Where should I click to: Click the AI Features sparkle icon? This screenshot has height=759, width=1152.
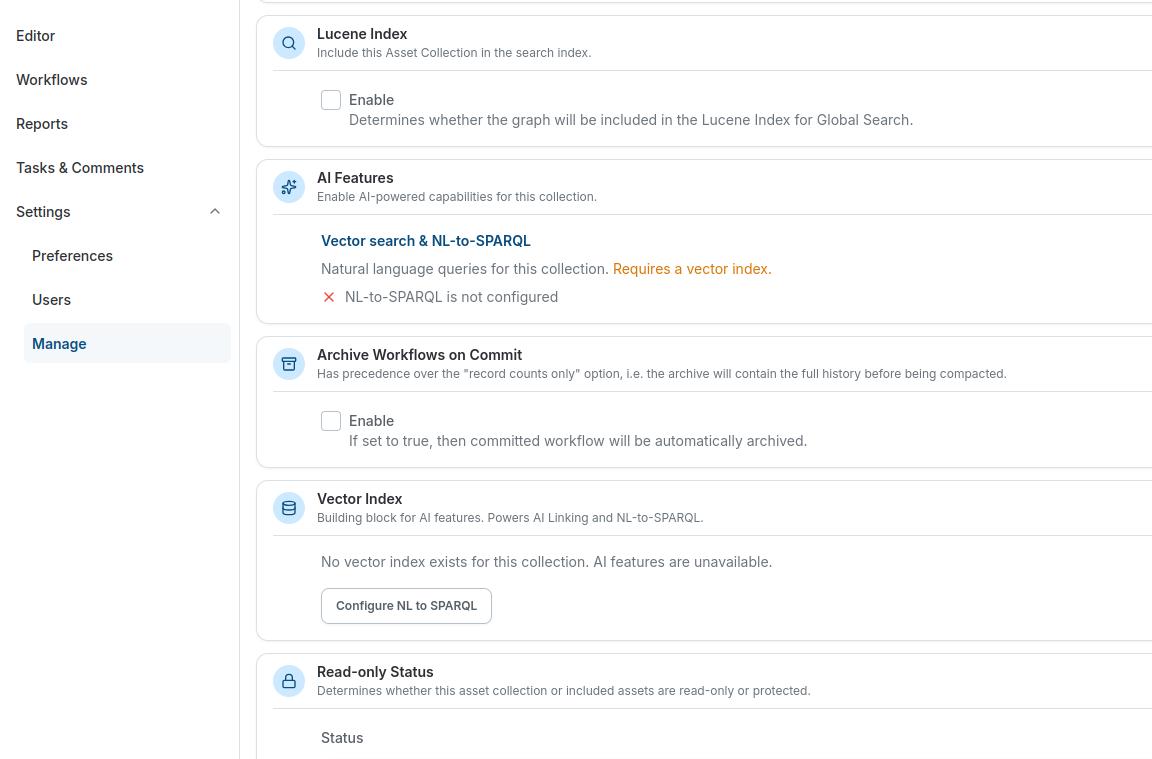pyautogui.click(x=289, y=187)
